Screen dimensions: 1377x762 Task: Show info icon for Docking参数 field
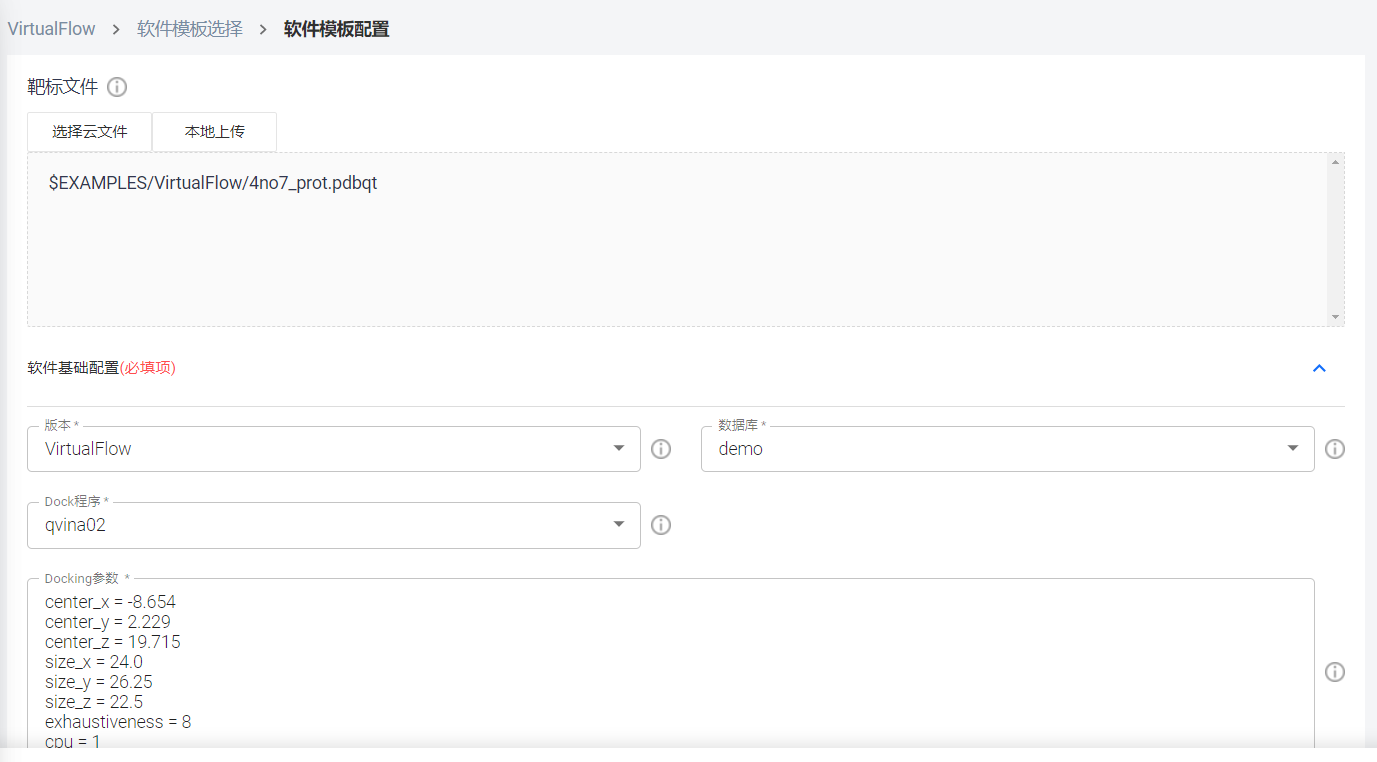(x=1335, y=672)
